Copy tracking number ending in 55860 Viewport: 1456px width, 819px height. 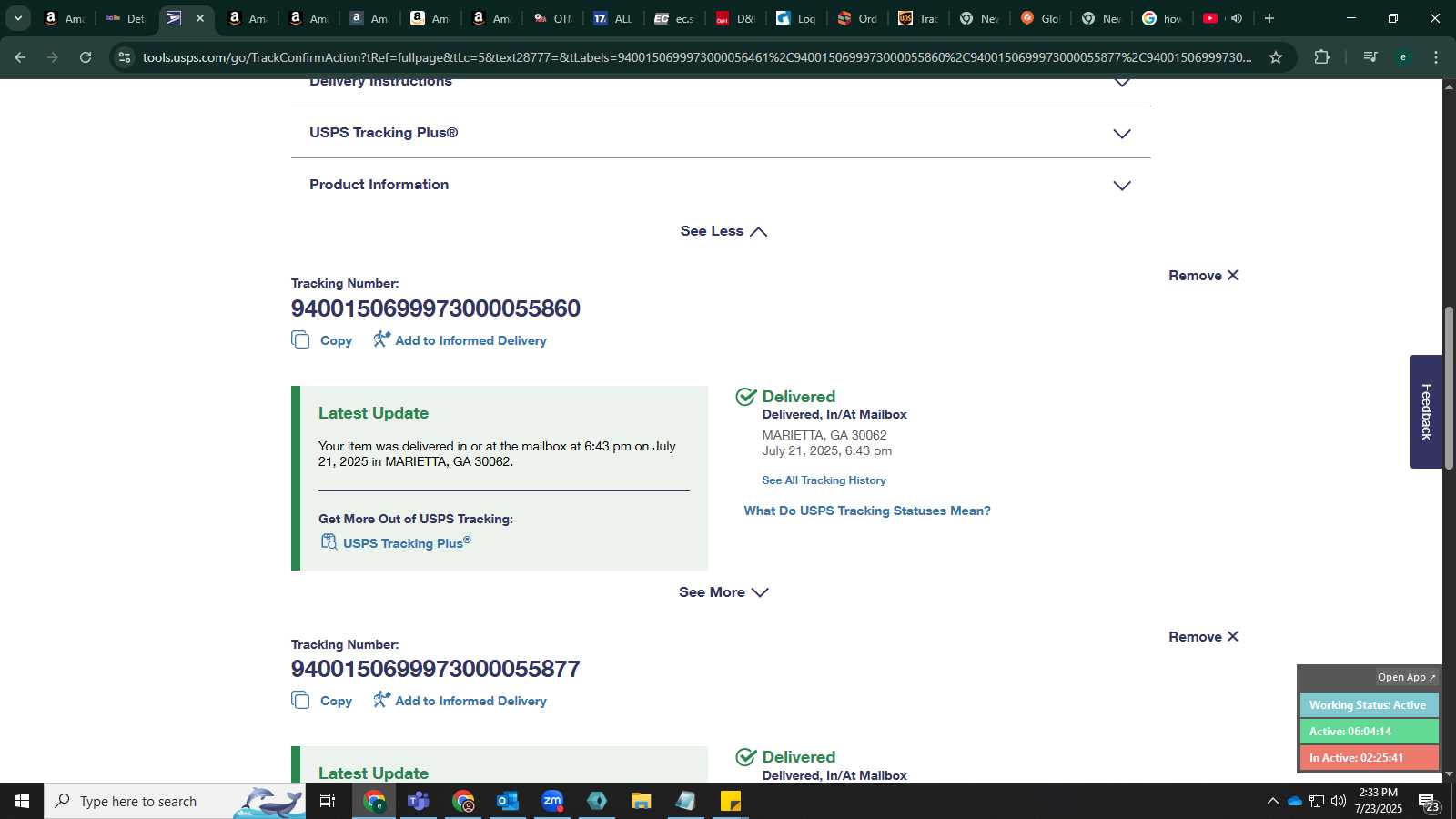click(322, 340)
